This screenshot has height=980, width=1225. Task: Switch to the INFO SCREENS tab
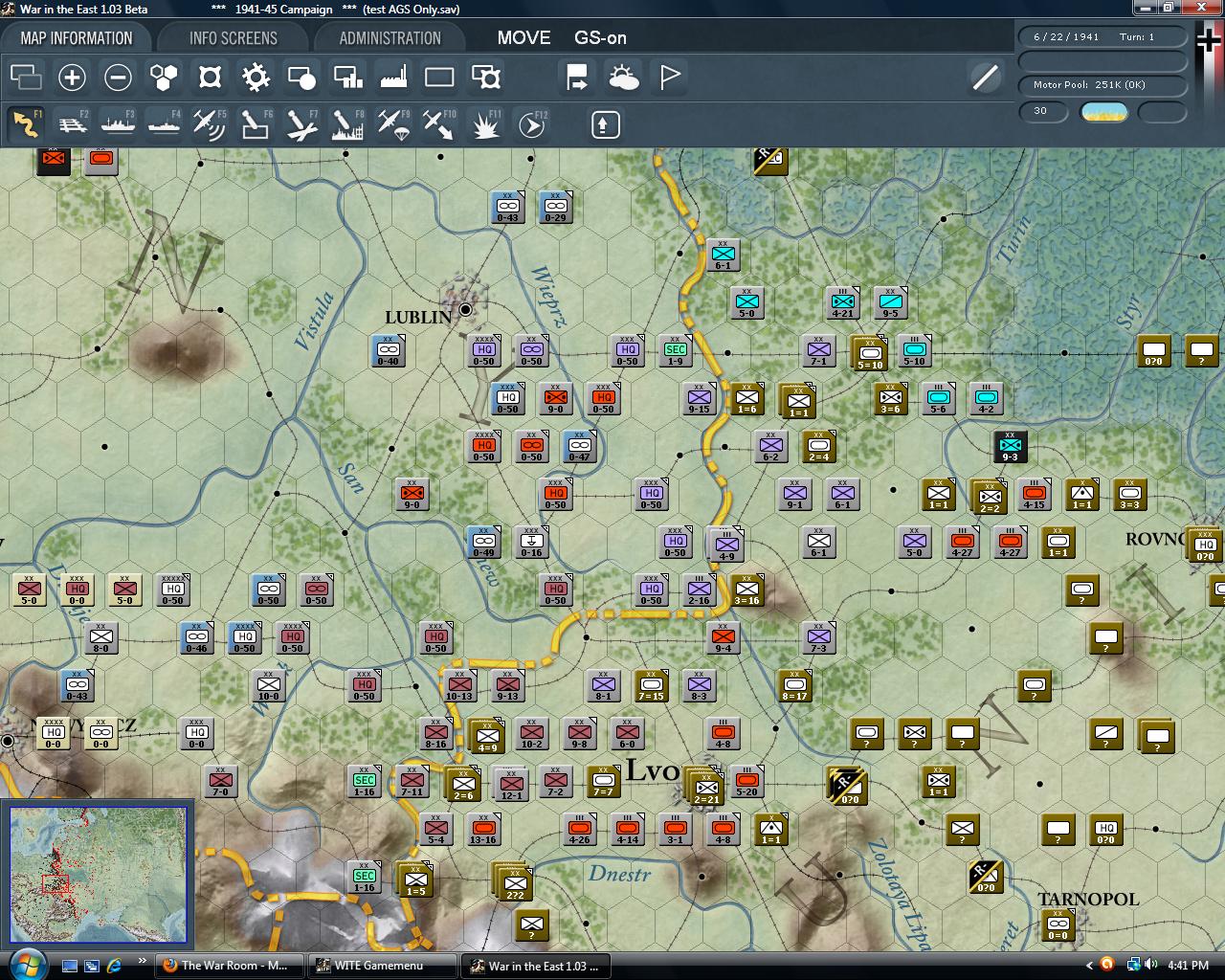(233, 38)
